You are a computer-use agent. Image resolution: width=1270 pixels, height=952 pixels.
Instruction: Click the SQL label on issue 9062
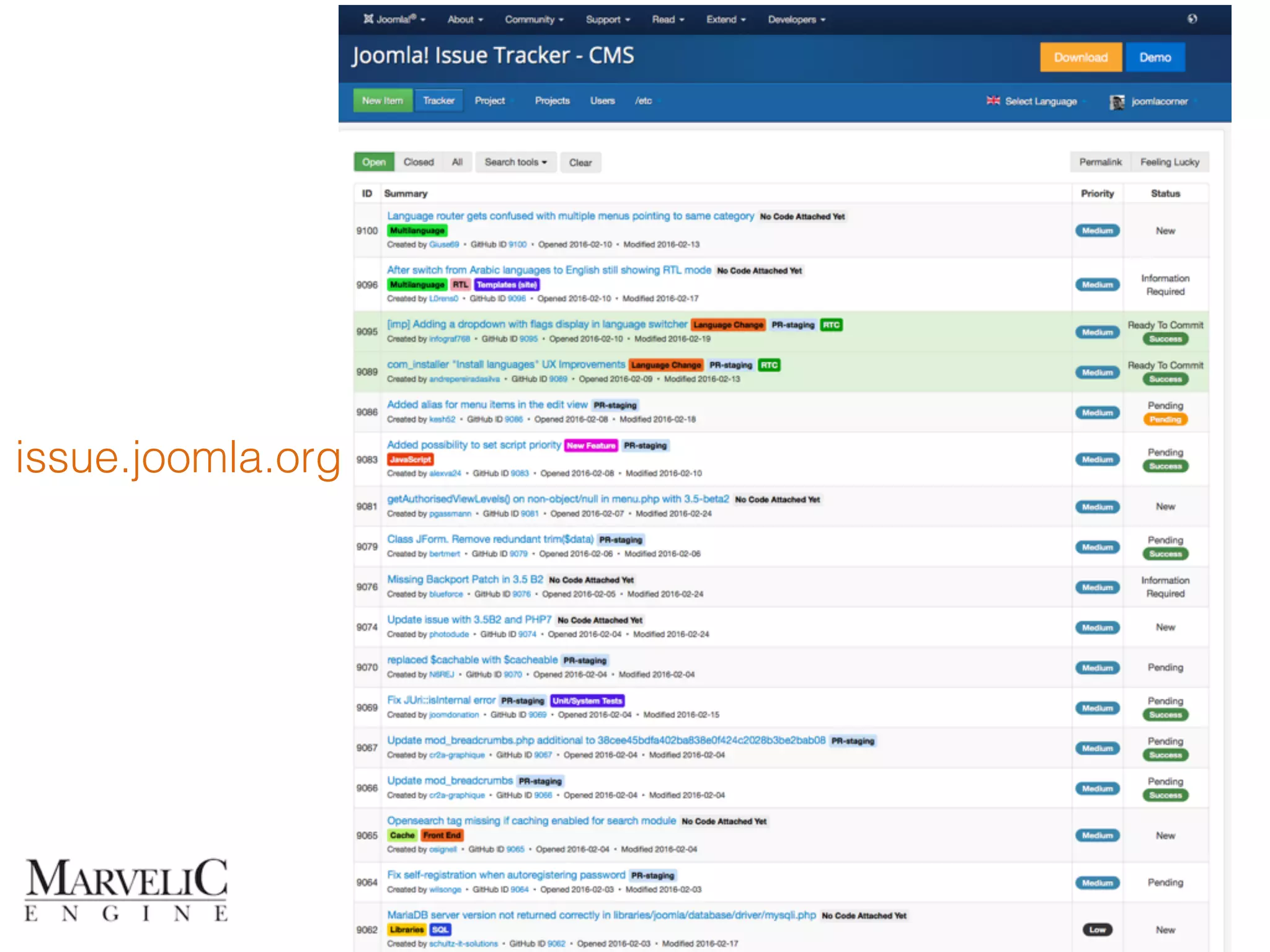pos(440,930)
